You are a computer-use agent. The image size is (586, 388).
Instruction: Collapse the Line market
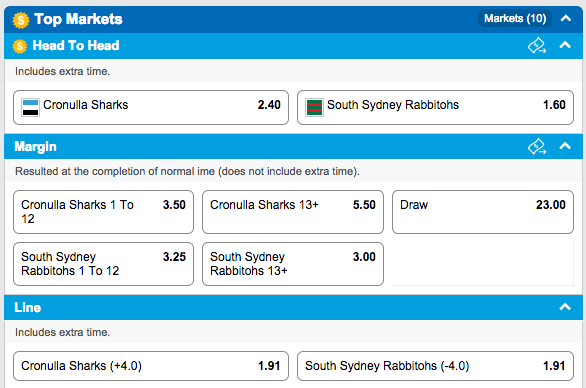pos(565,307)
